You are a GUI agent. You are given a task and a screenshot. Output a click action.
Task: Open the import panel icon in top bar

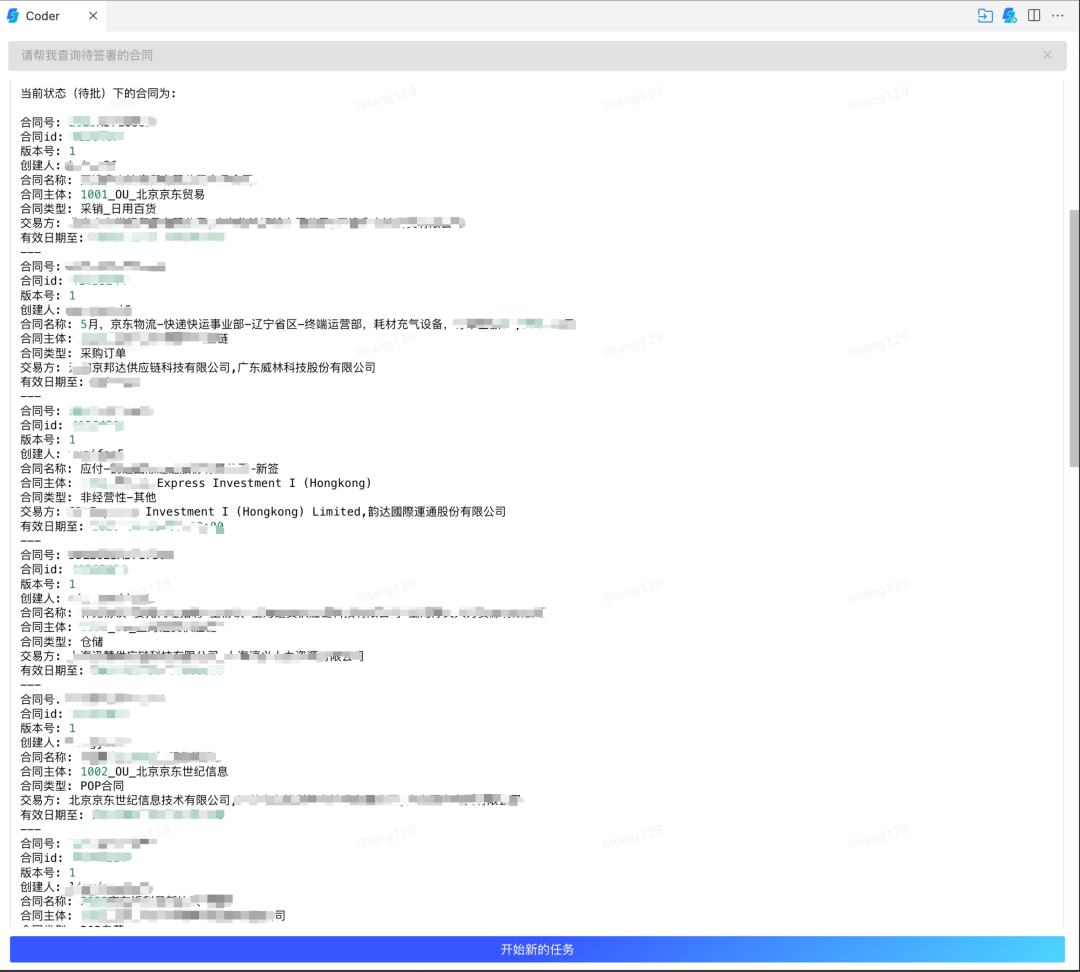pyautogui.click(x=985, y=15)
